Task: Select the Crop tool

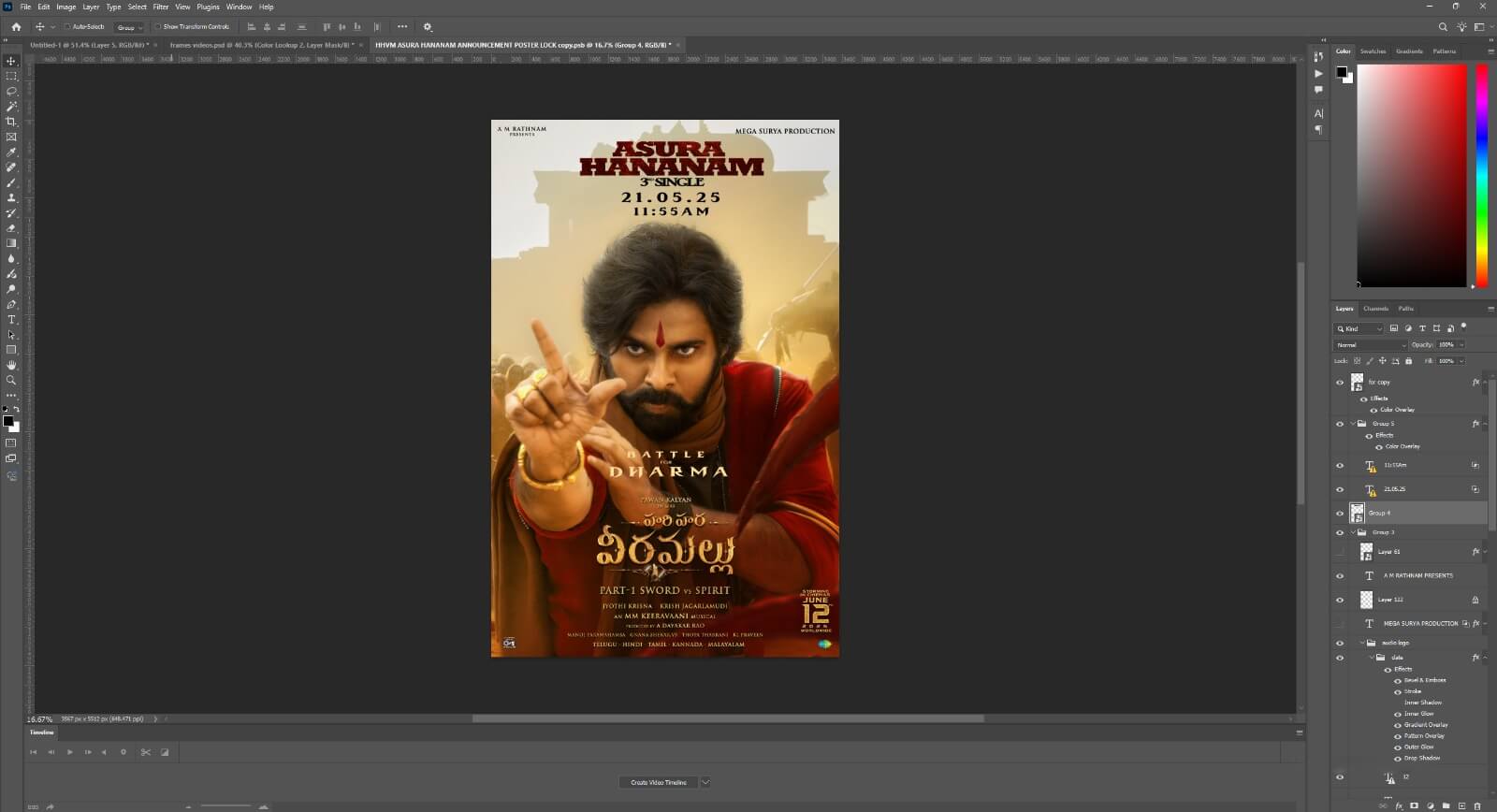Action: 11,122
